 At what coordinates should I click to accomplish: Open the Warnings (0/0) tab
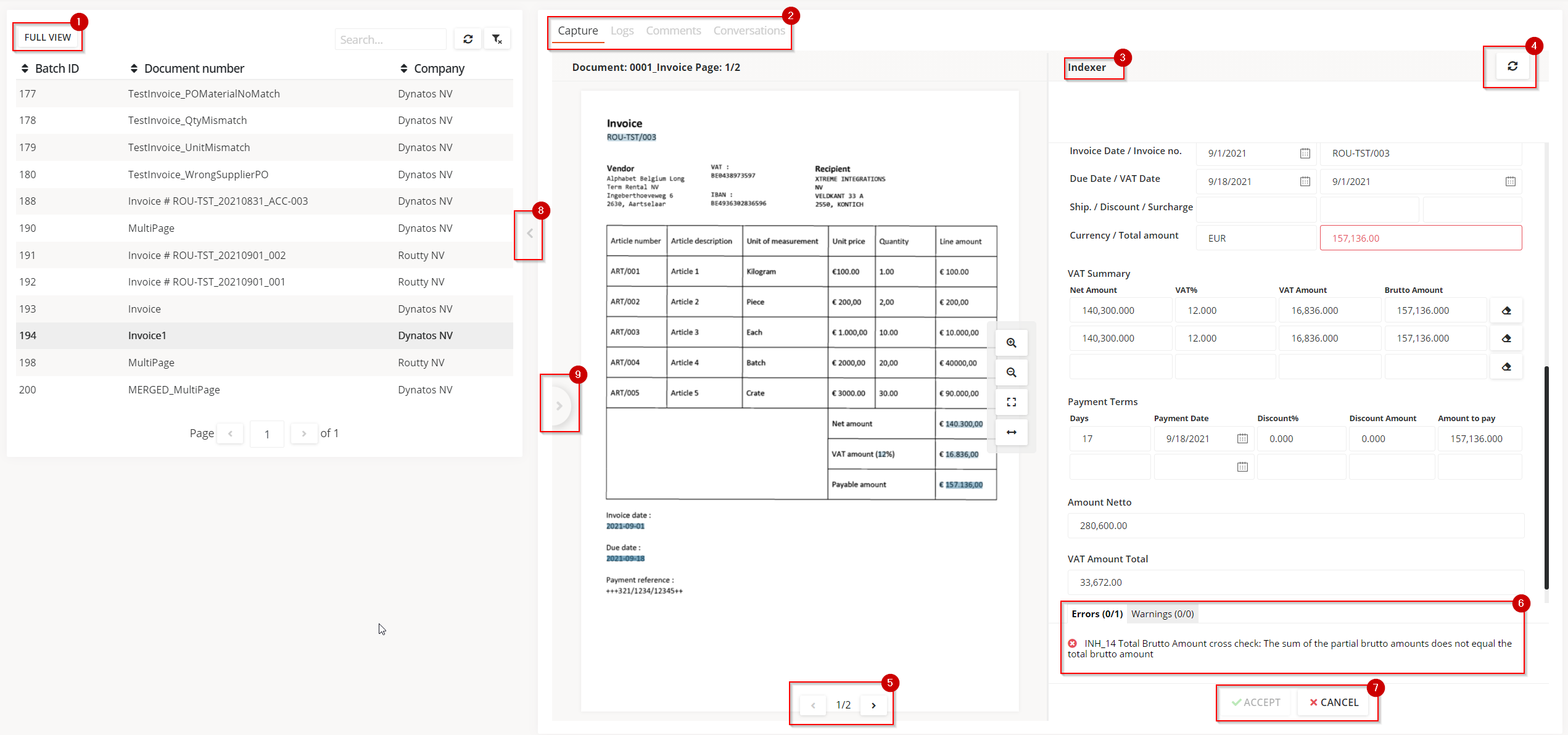(1162, 614)
